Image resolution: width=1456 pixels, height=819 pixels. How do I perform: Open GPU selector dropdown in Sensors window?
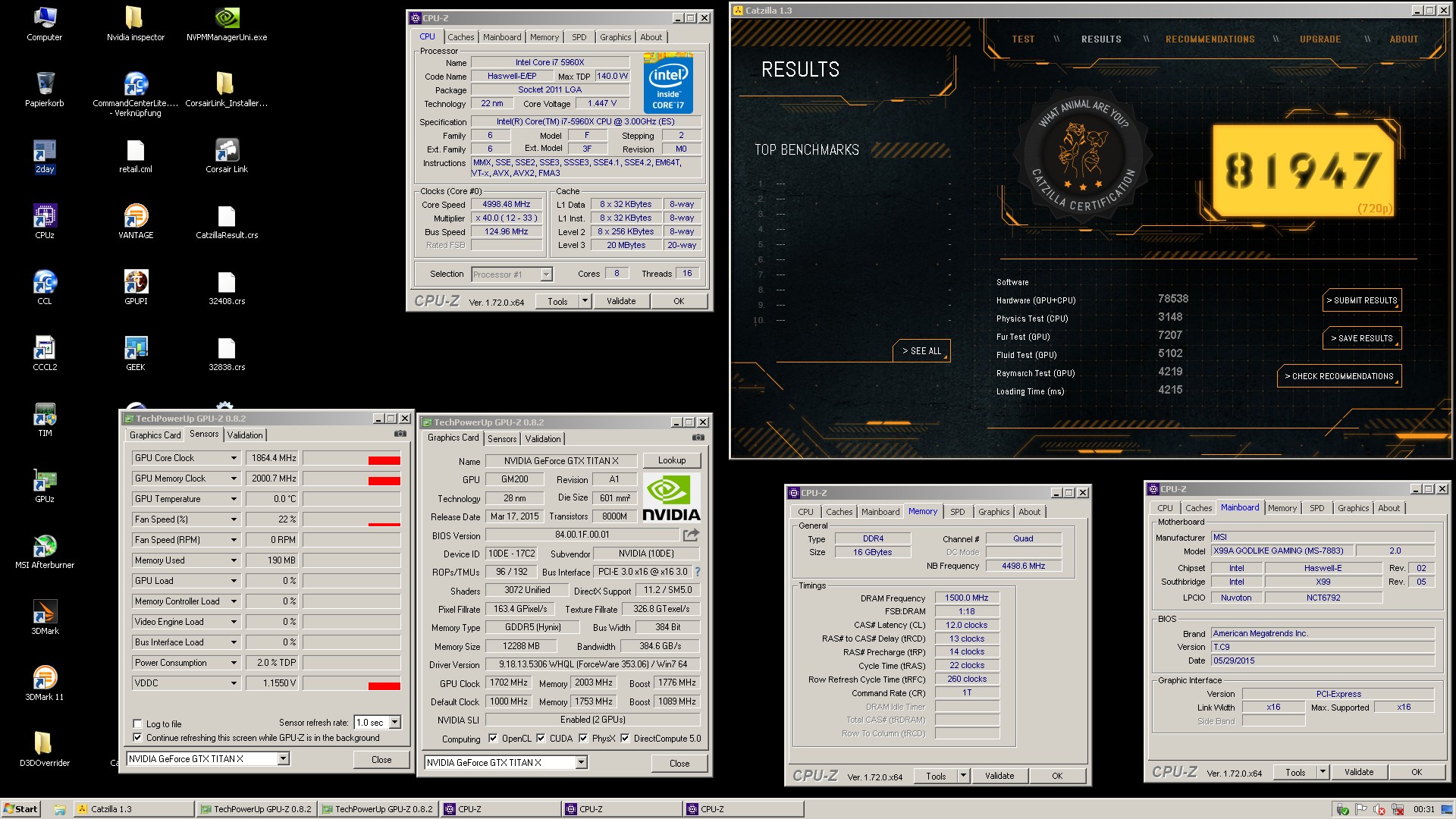tap(283, 758)
